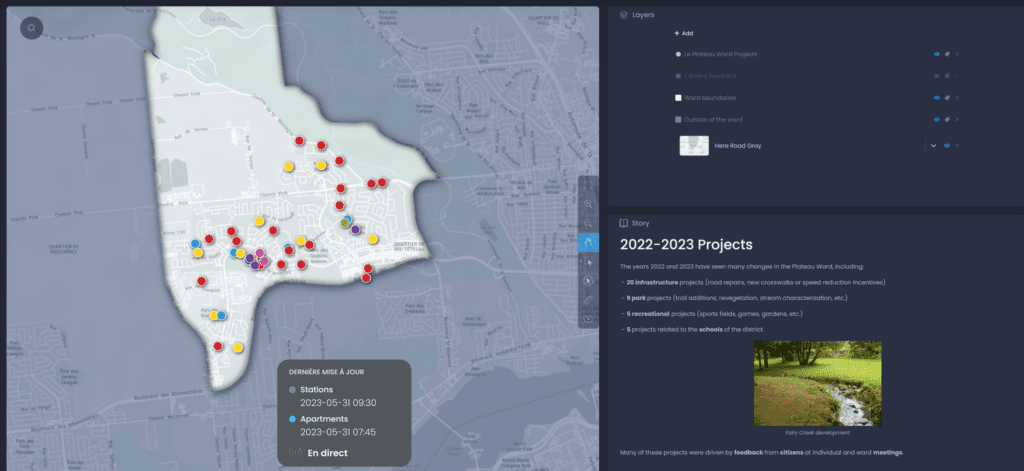Image resolution: width=1024 pixels, height=471 pixels.
Task: Expand Here Road Gray basemap details arrow
Action: coord(957,146)
